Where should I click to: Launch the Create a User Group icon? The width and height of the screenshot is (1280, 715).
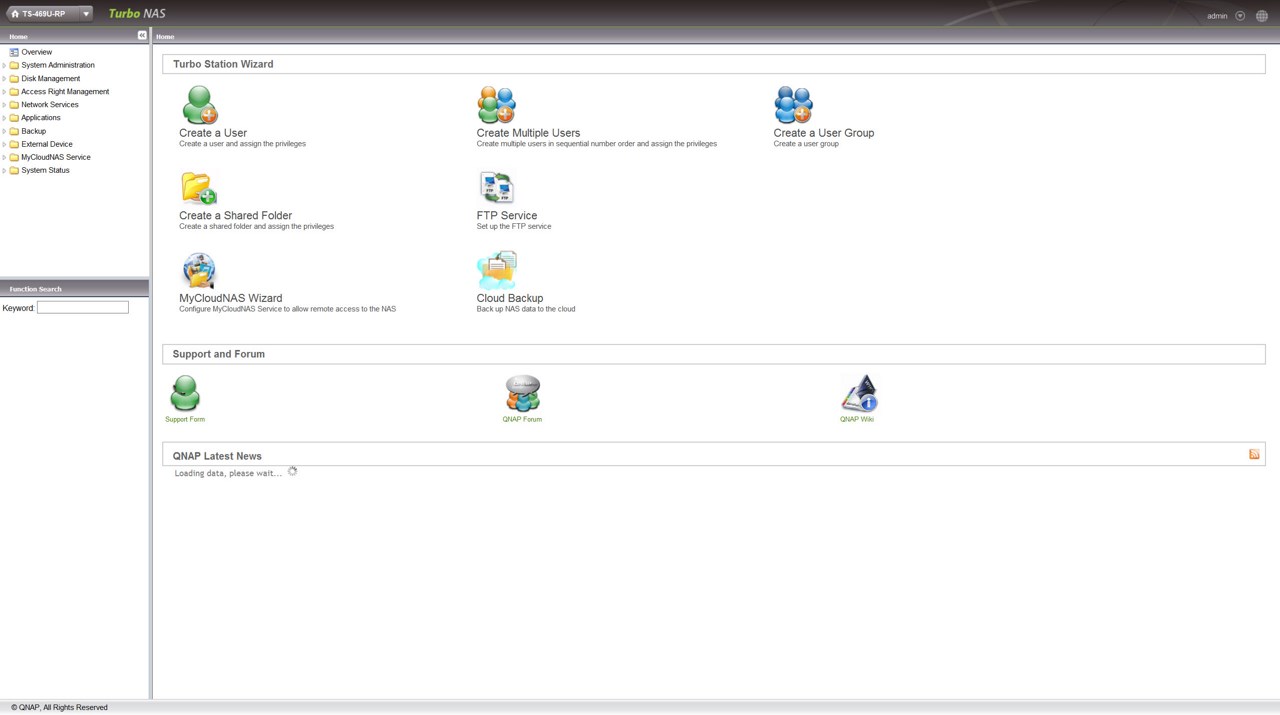(793, 105)
